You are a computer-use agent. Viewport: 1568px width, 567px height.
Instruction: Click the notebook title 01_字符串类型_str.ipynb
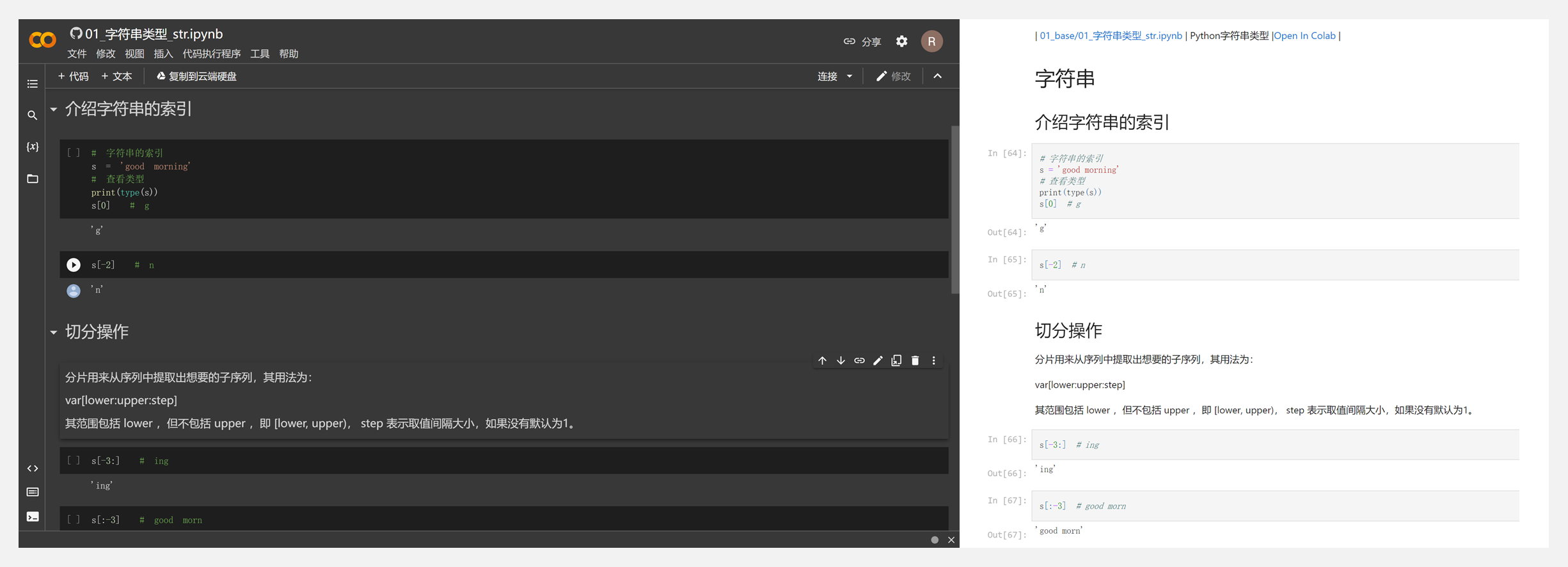pyautogui.click(x=154, y=34)
